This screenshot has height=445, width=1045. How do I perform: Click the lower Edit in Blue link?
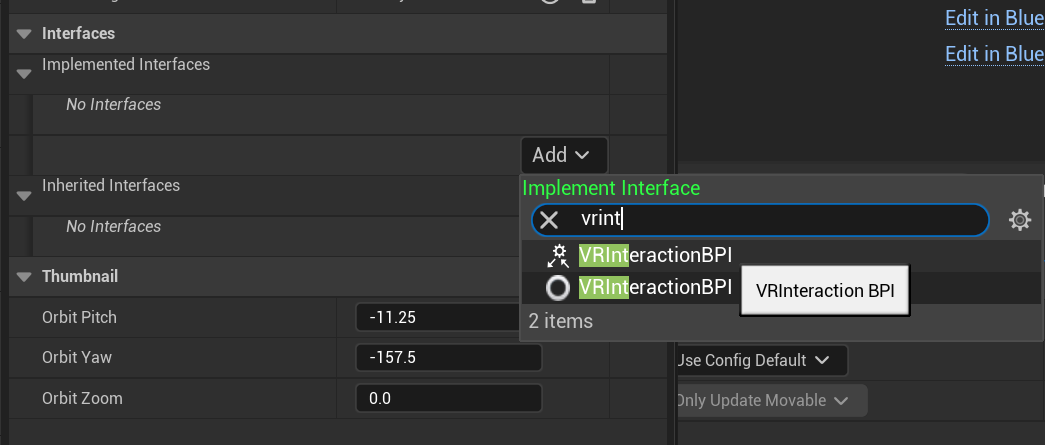(994, 53)
